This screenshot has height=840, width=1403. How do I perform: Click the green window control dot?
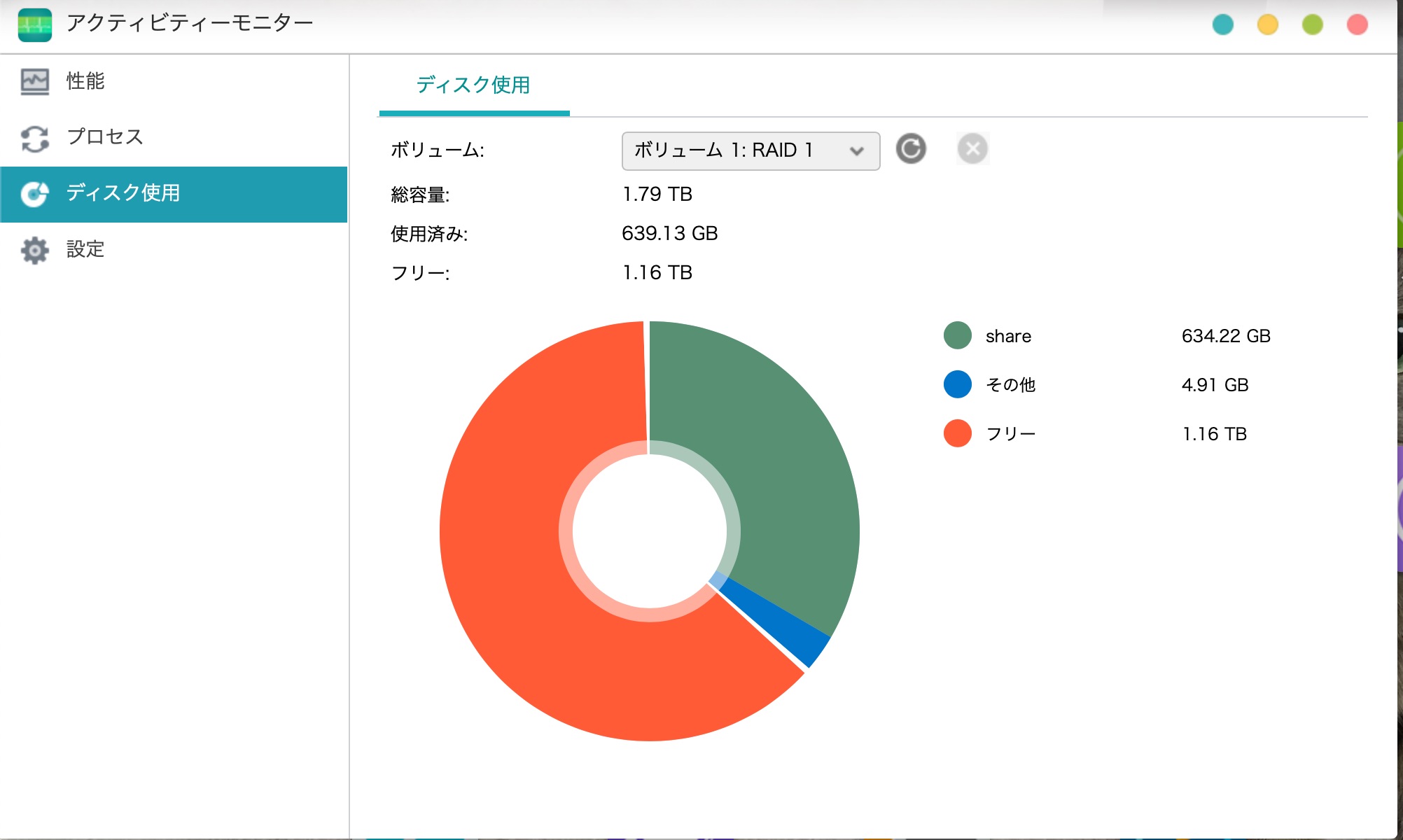[x=1312, y=24]
